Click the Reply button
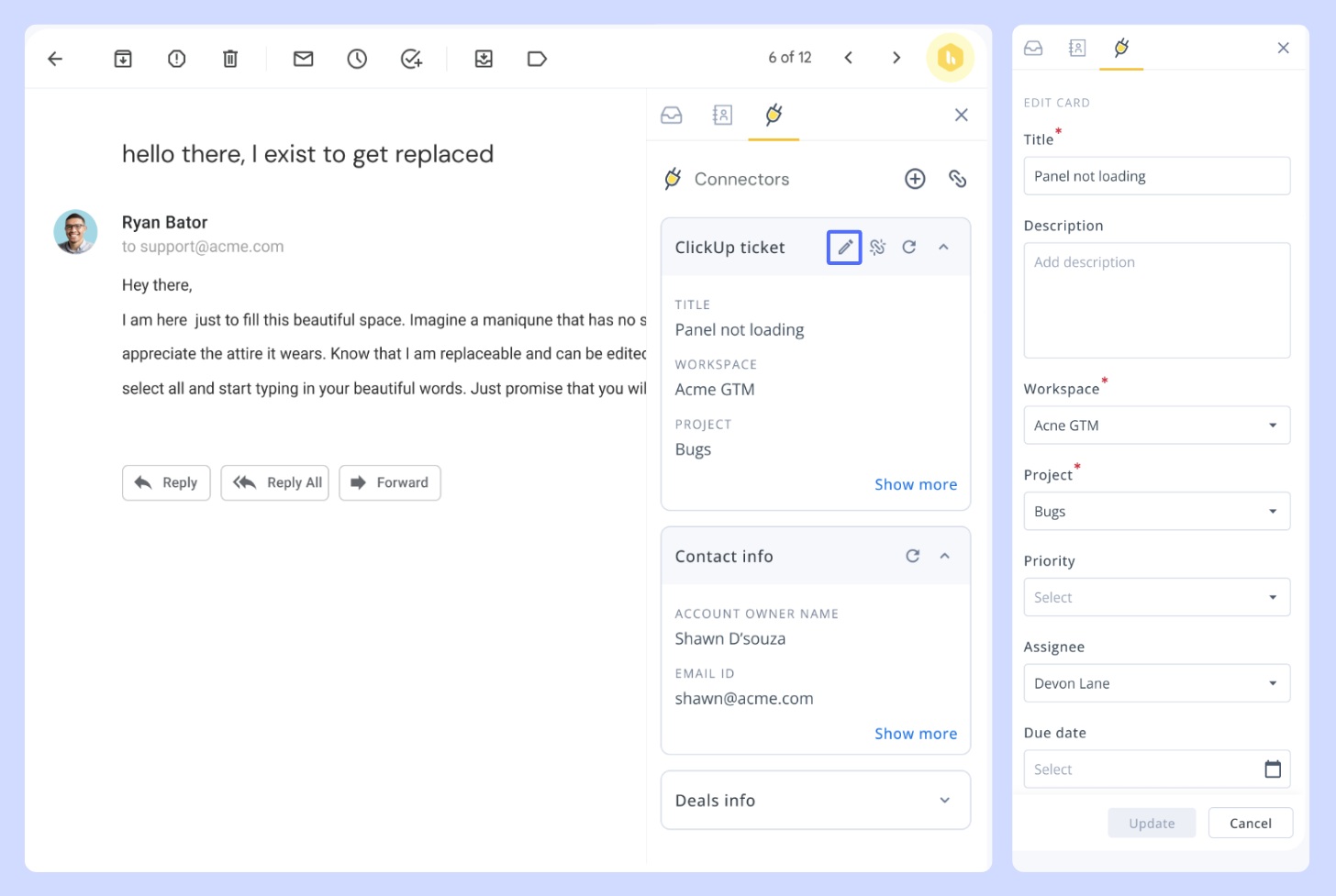 click(166, 482)
